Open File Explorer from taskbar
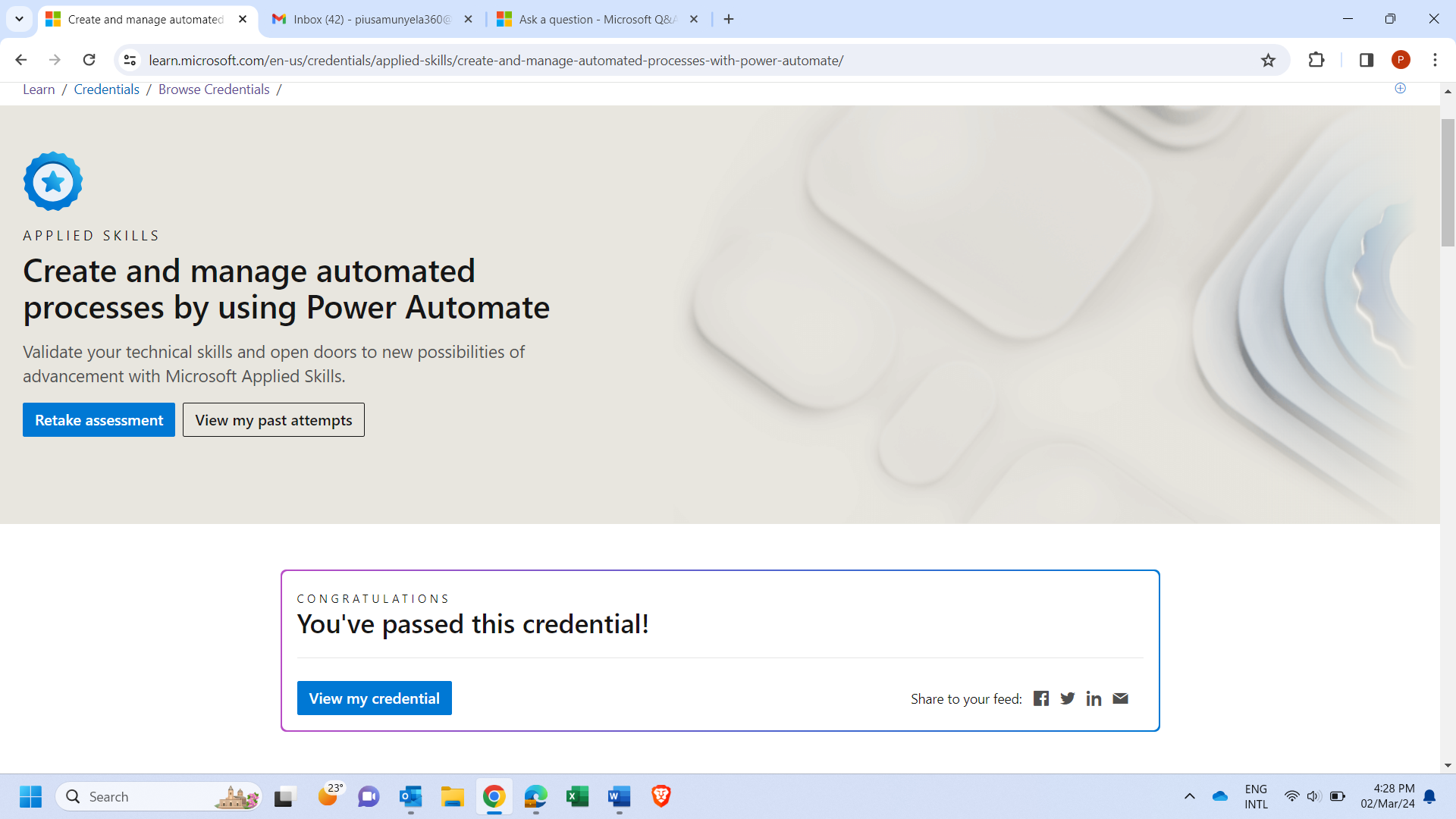1456x819 pixels. coord(453,796)
